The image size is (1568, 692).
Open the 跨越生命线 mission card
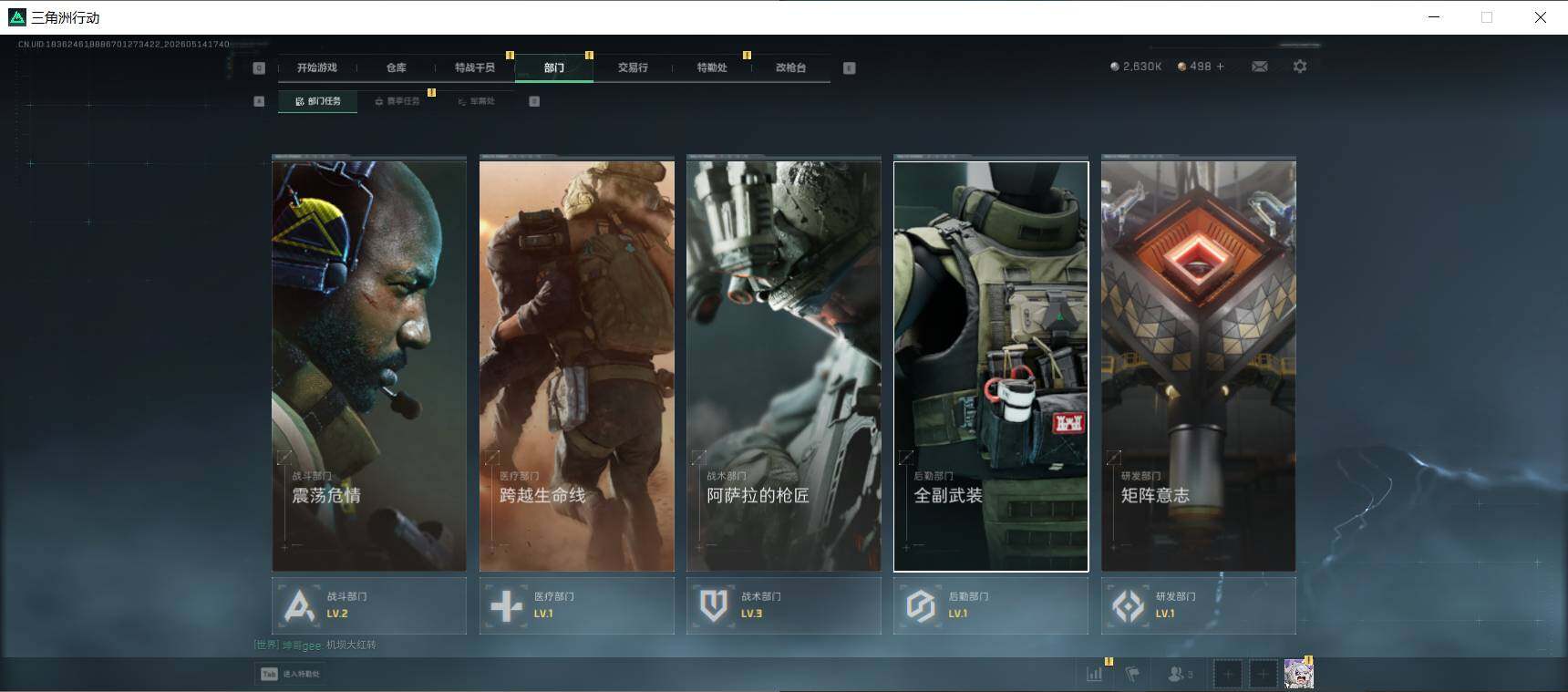coord(577,366)
